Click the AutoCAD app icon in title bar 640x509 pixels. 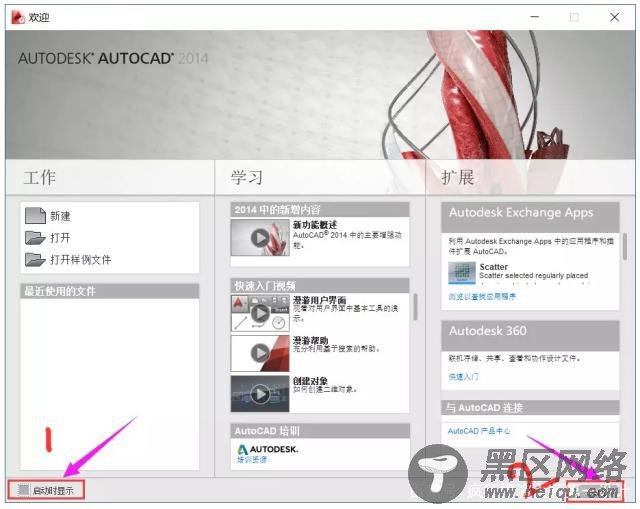18,17
